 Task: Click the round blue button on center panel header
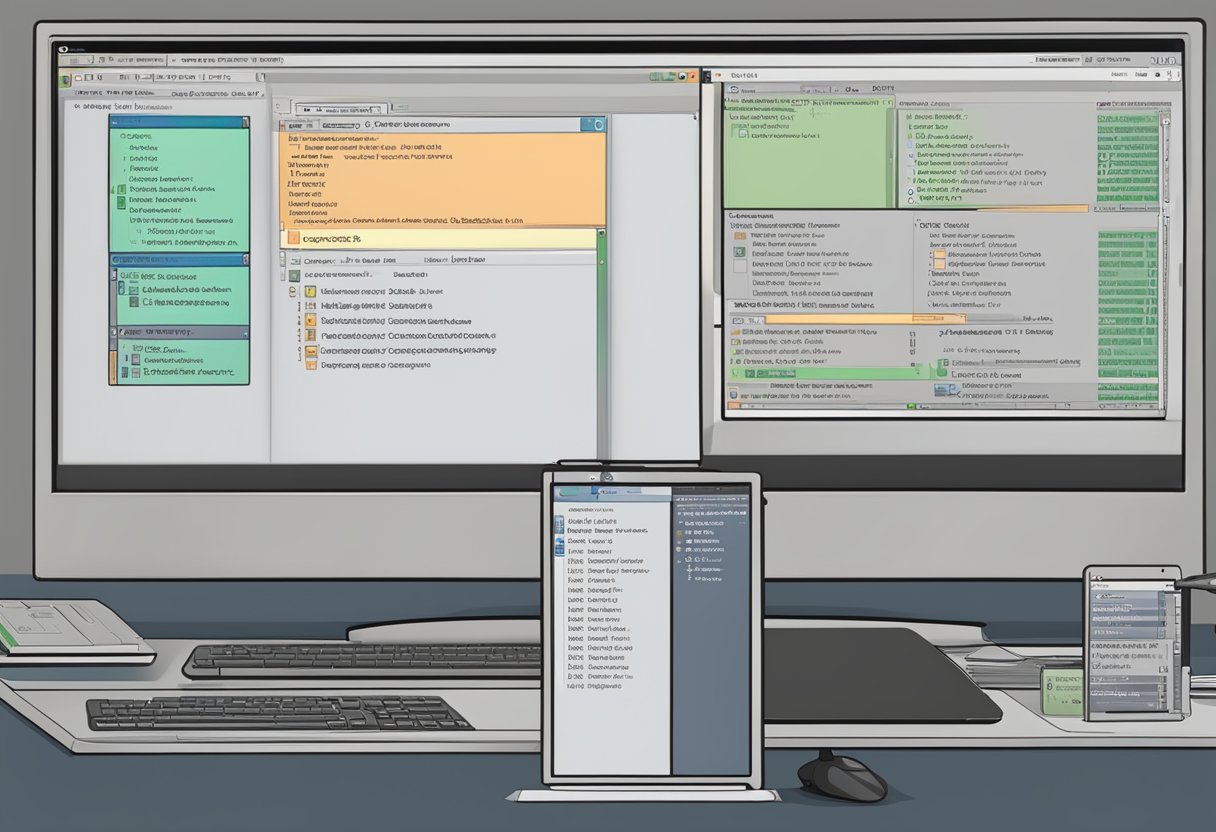(598, 125)
